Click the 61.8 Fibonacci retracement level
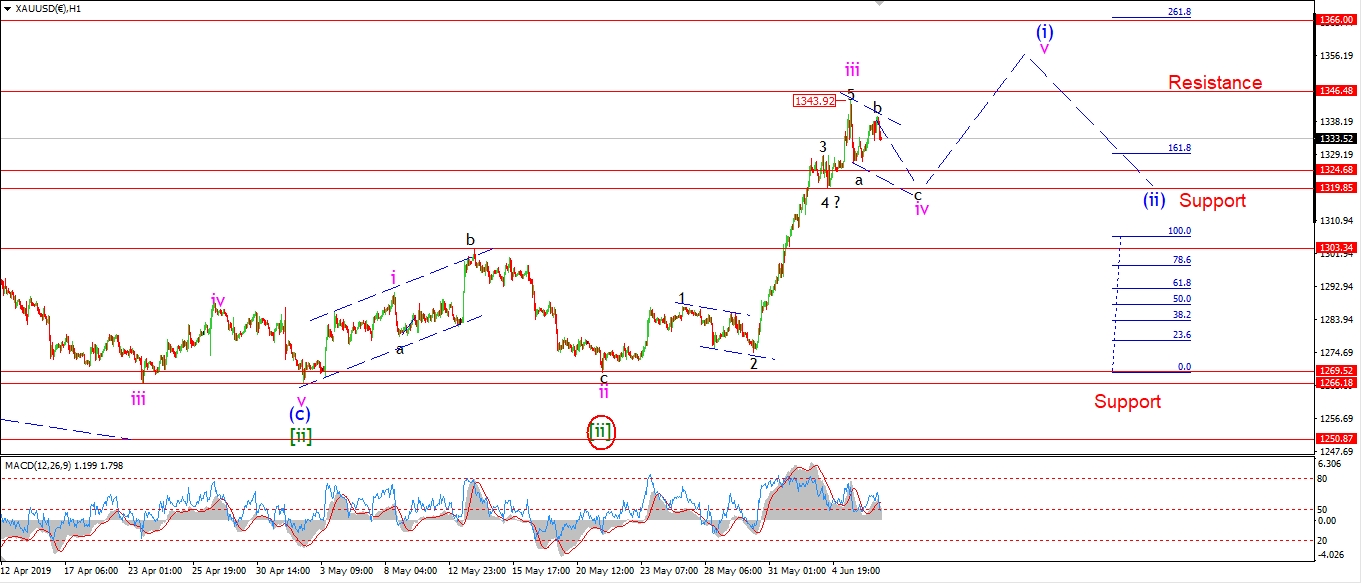 [1181, 283]
